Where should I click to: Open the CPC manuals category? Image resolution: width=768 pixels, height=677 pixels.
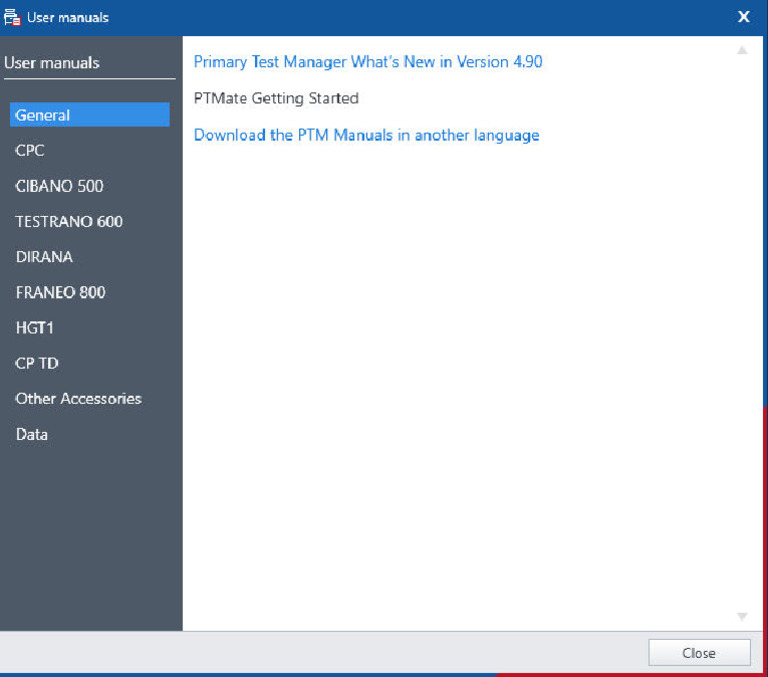(x=30, y=150)
